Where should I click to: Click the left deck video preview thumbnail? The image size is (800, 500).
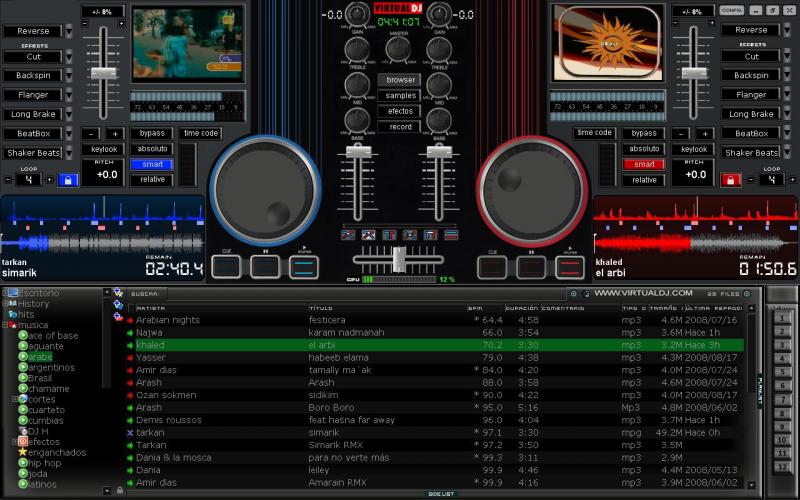point(187,44)
